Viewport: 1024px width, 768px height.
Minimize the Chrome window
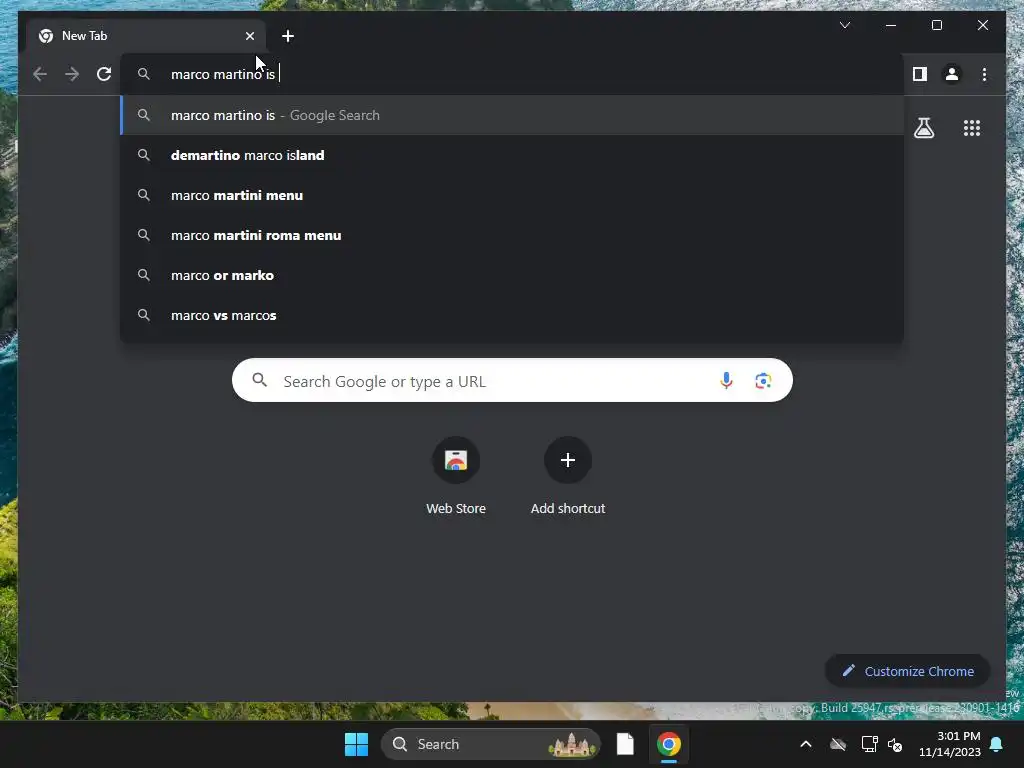[891, 25]
